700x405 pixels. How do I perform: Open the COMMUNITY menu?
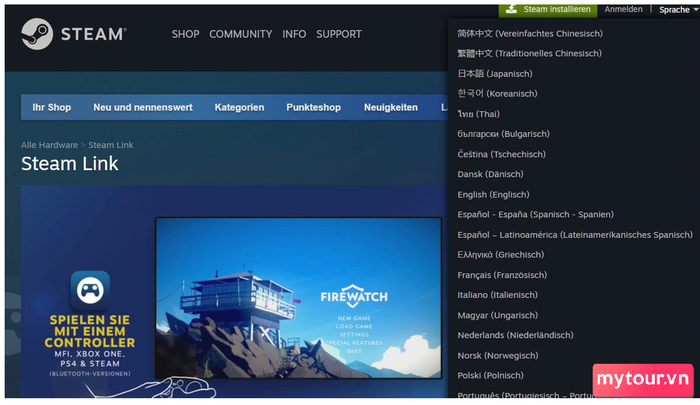point(241,34)
